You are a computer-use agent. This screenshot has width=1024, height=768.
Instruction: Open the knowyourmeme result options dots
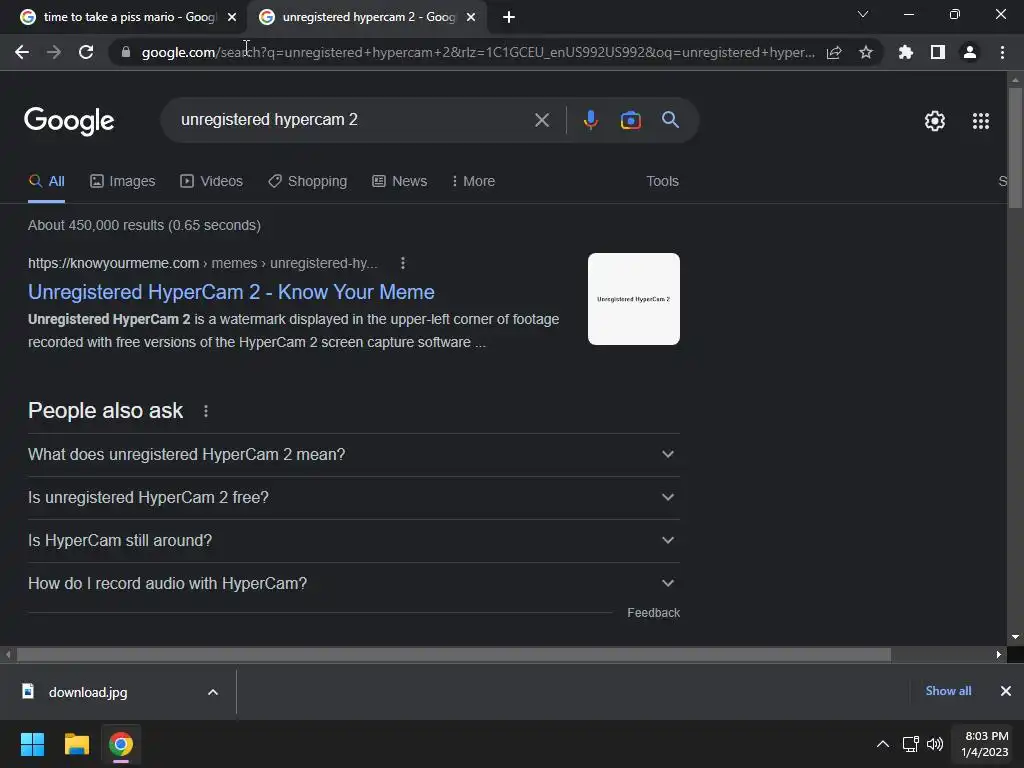pos(403,263)
